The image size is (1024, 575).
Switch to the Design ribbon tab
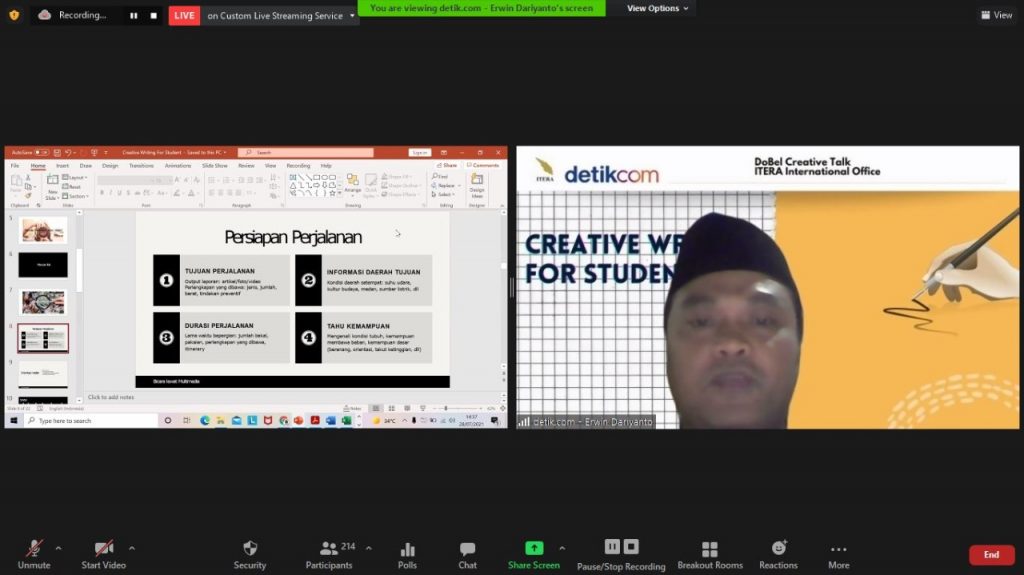pos(110,166)
